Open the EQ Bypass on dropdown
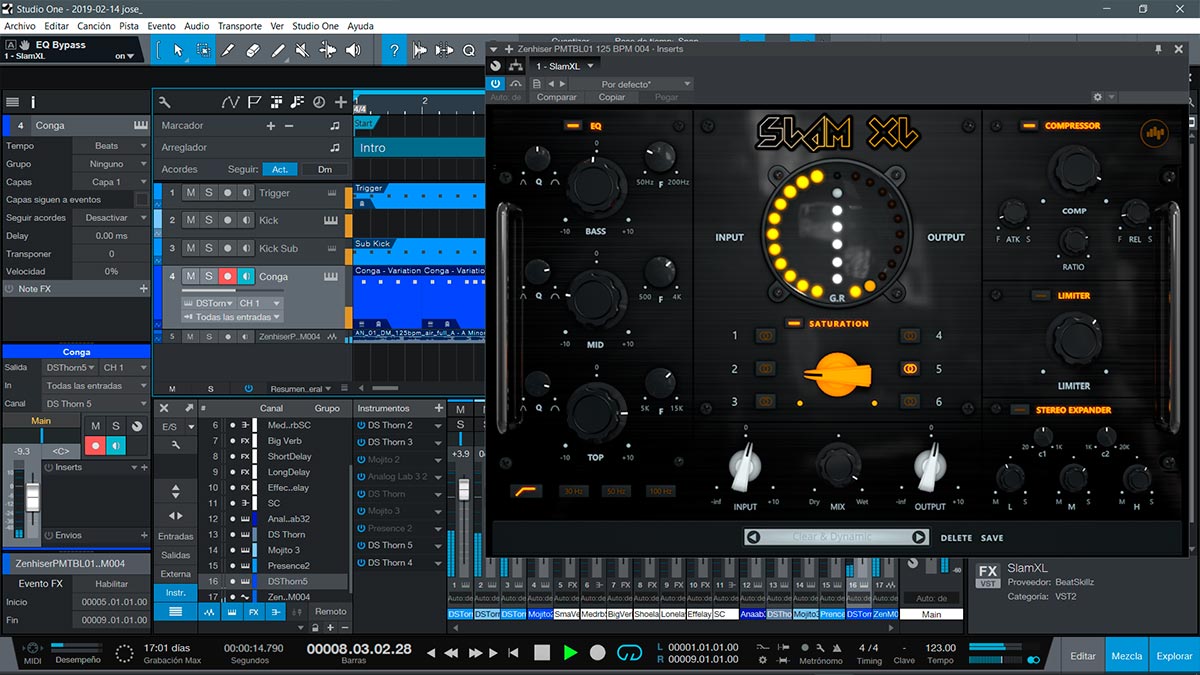Image resolution: width=1200 pixels, height=675 pixels. tap(126, 56)
